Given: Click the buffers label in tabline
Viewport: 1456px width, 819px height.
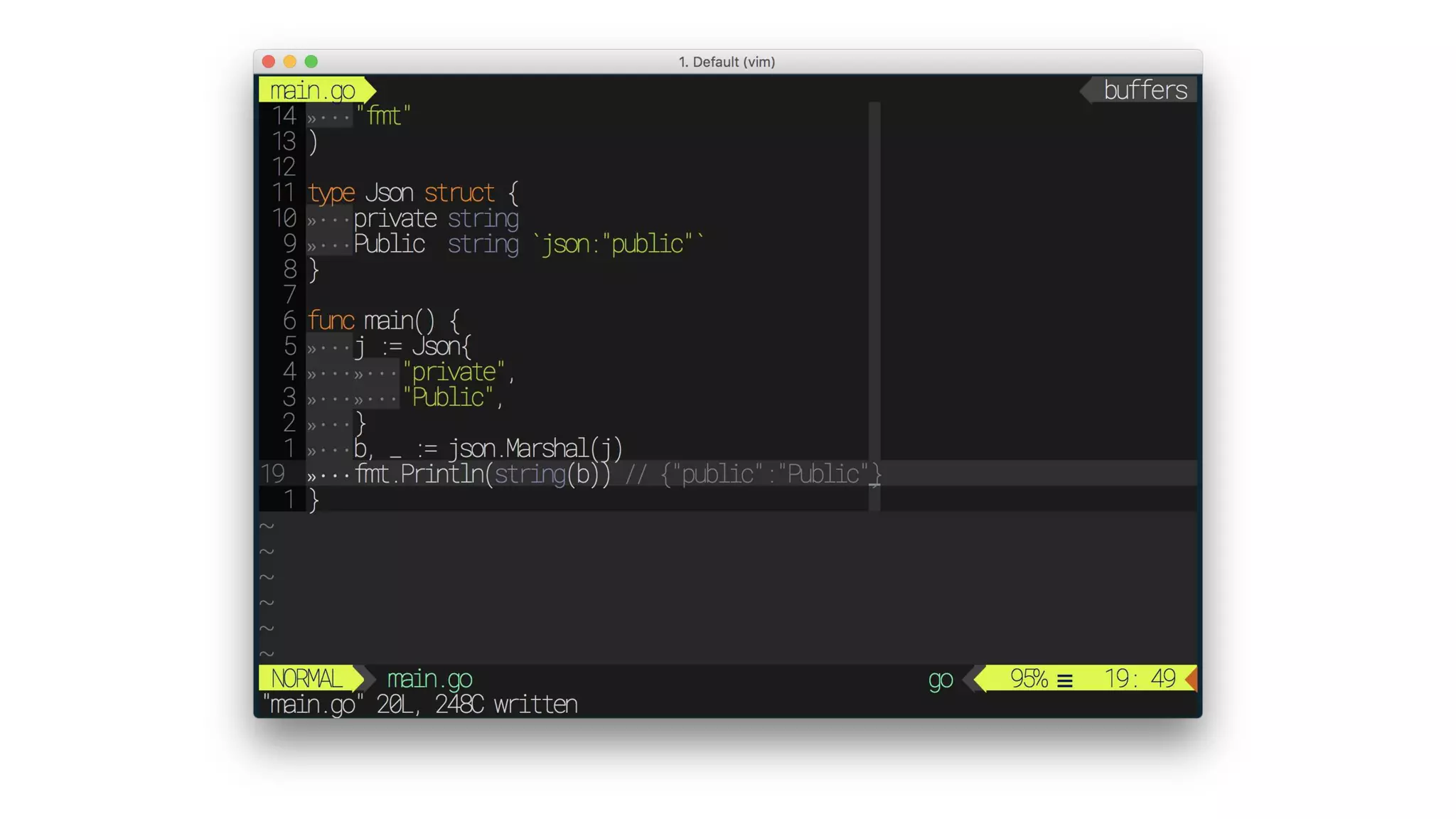Looking at the screenshot, I should point(1145,90).
